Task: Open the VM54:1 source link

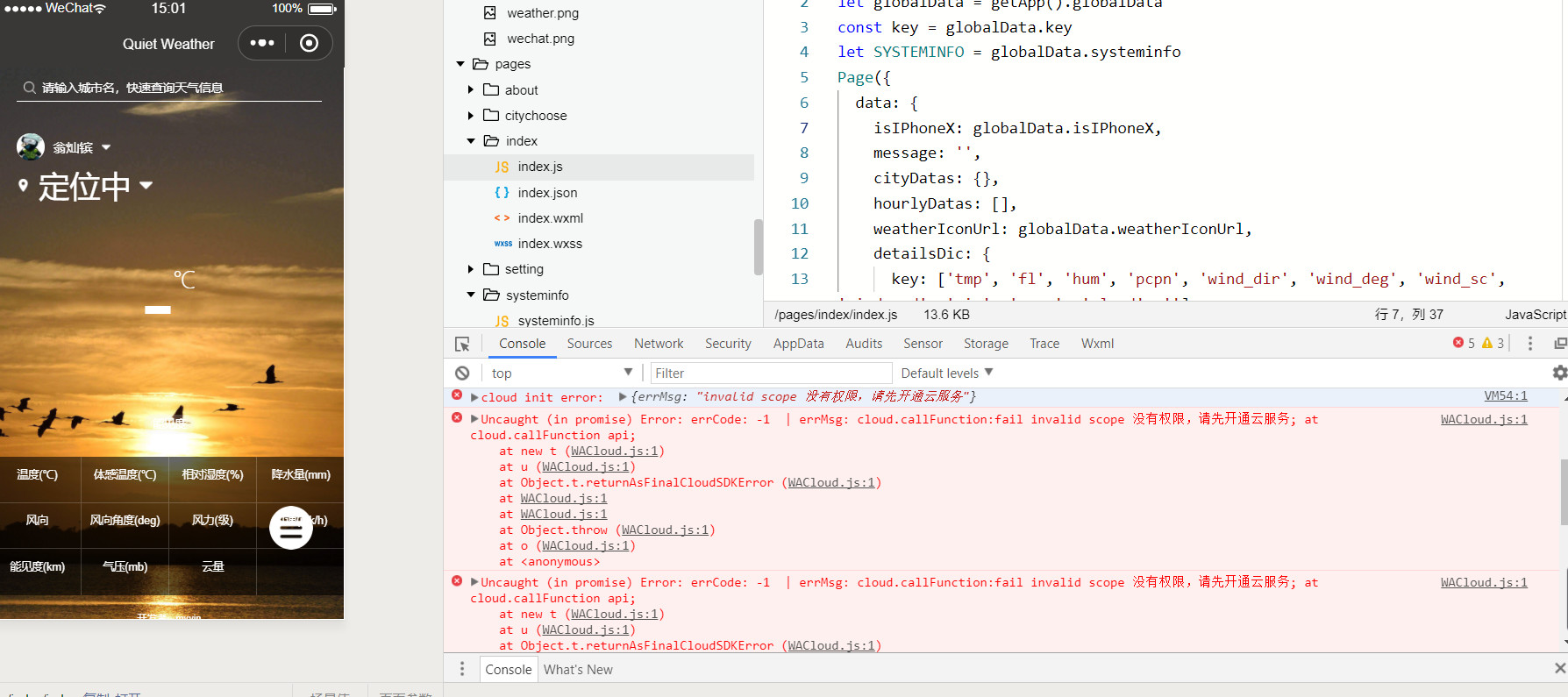Action: click(x=1505, y=396)
